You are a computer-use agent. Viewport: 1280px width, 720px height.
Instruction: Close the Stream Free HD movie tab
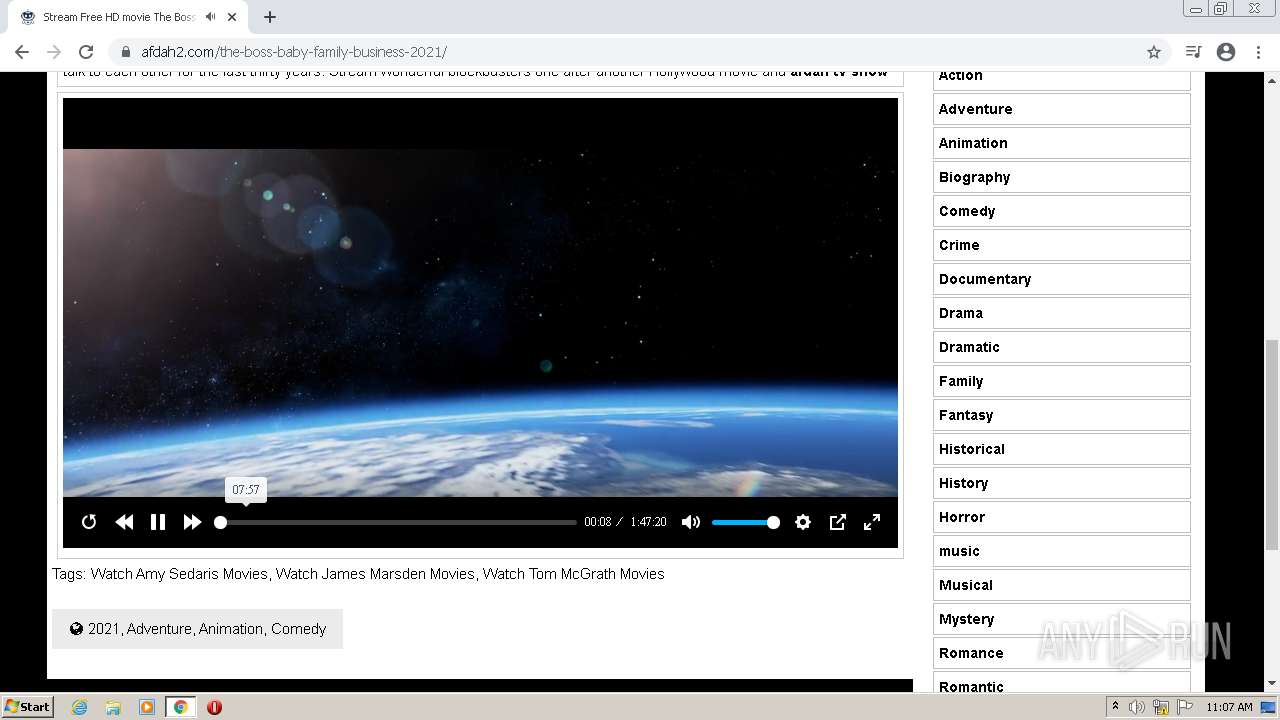pyautogui.click(x=232, y=17)
